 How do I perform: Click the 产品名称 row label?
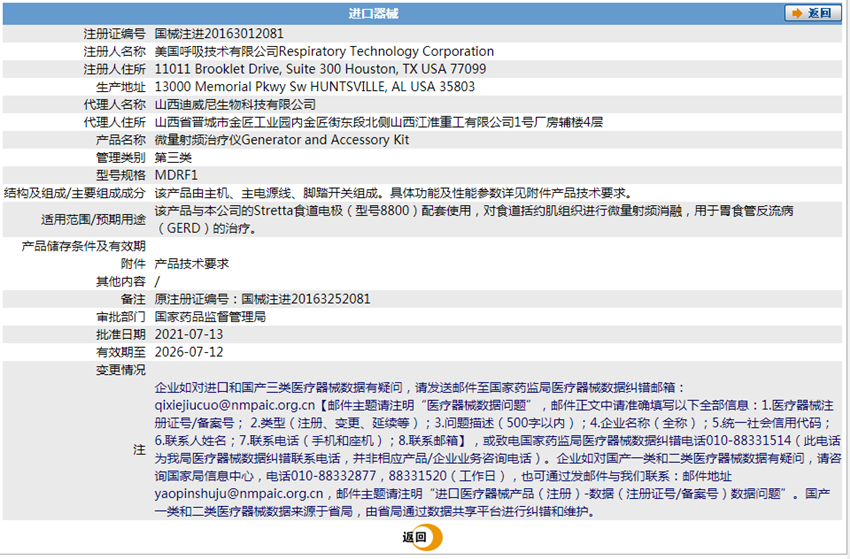(121, 140)
